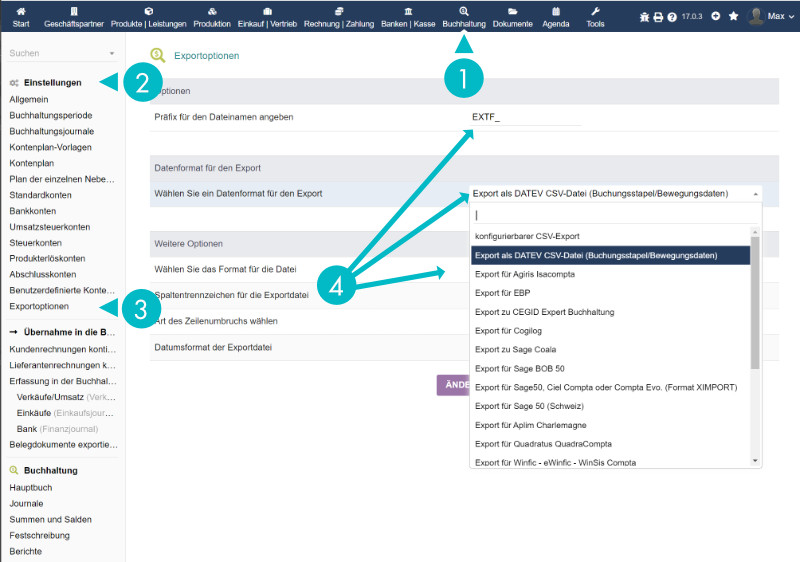Select Export für Quadratus QuadraCompta option
This screenshot has height=562, width=800.
tap(611, 444)
